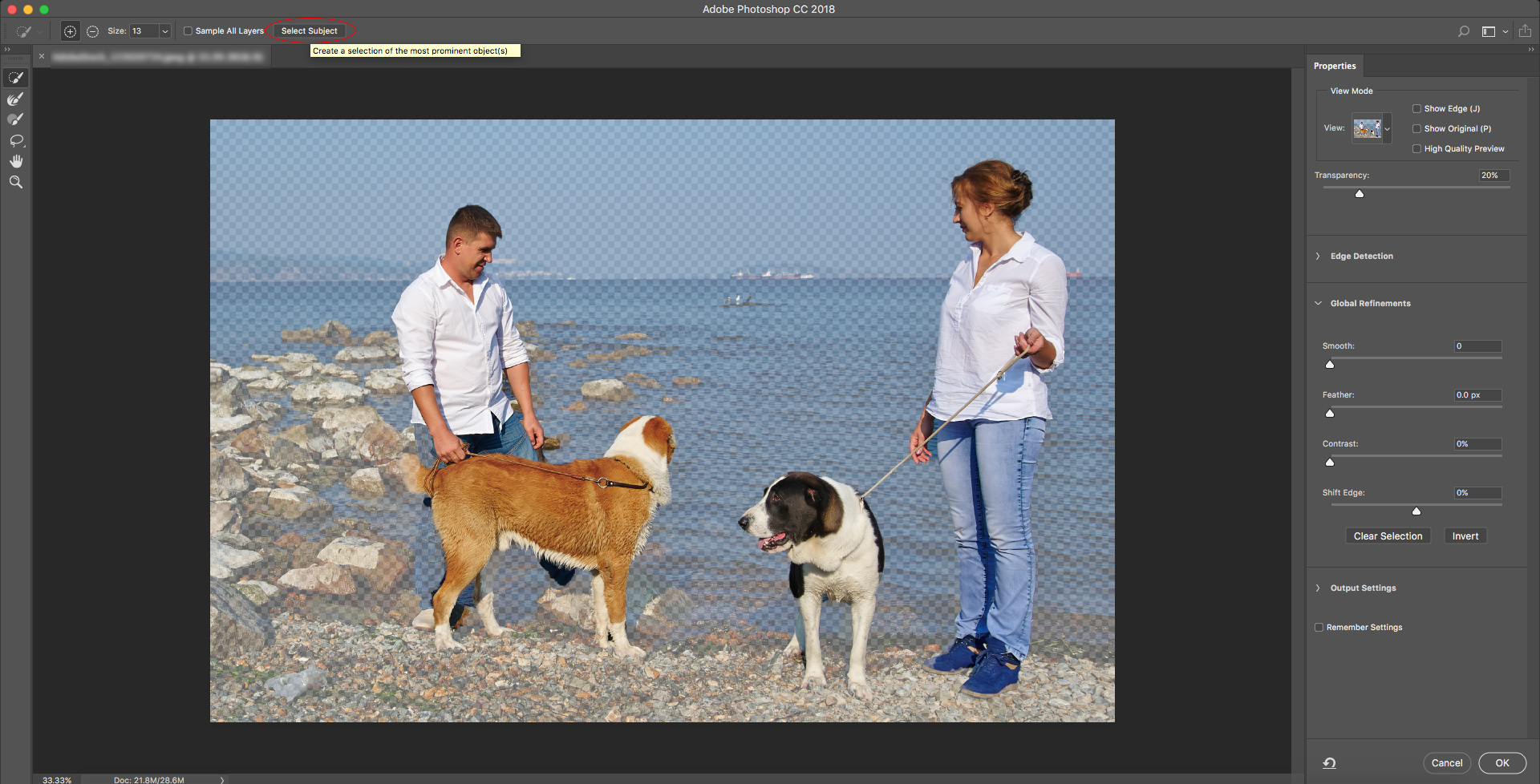The image size is (1540, 784).
Task: Click the search magnifier icon at top right
Action: (1464, 31)
